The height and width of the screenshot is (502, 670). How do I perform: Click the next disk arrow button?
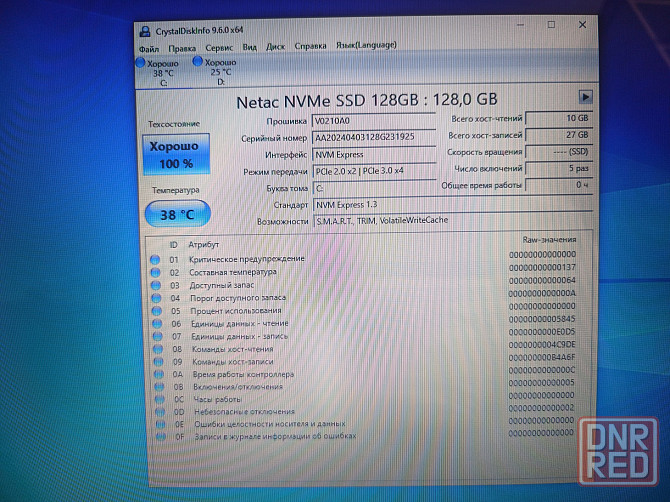(585, 97)
